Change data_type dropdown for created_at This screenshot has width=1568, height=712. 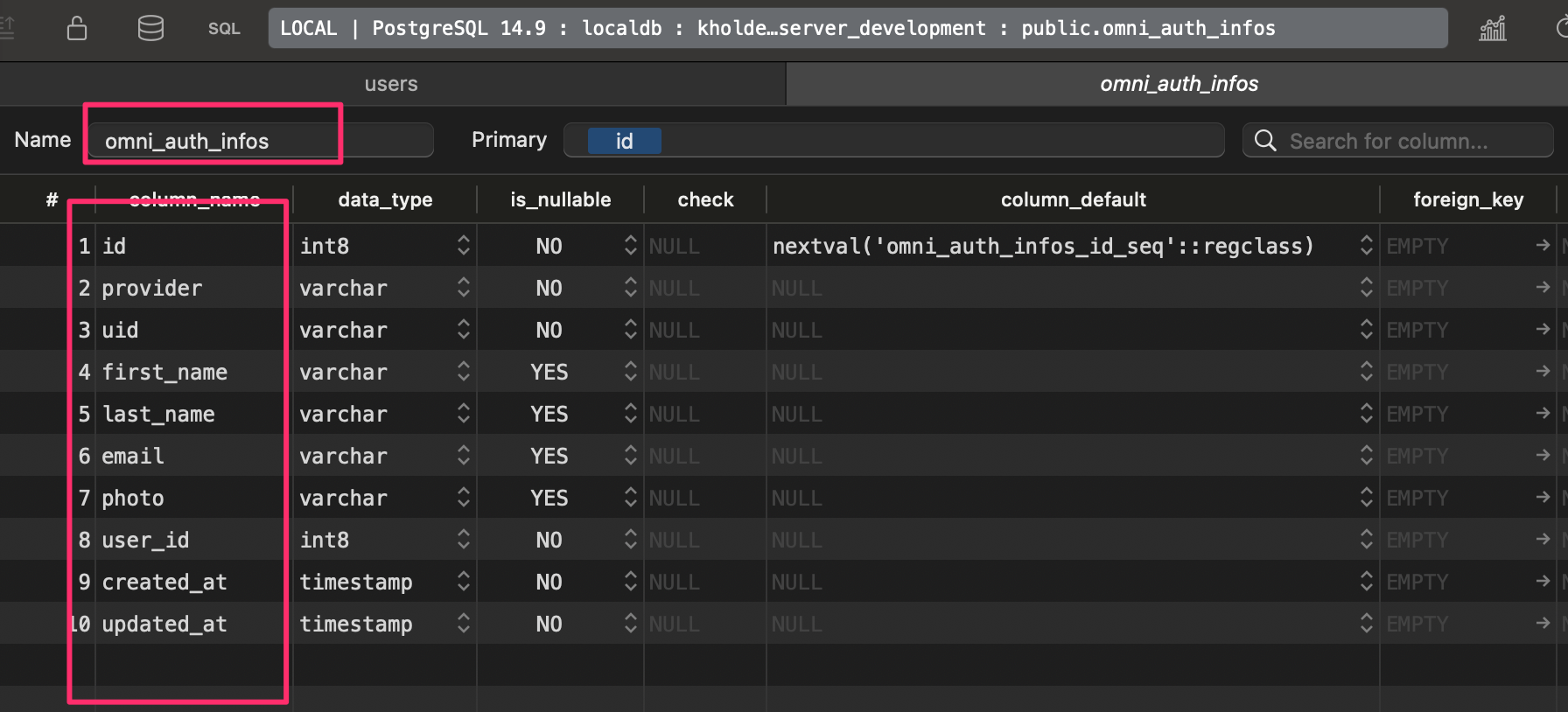point(464,582)
